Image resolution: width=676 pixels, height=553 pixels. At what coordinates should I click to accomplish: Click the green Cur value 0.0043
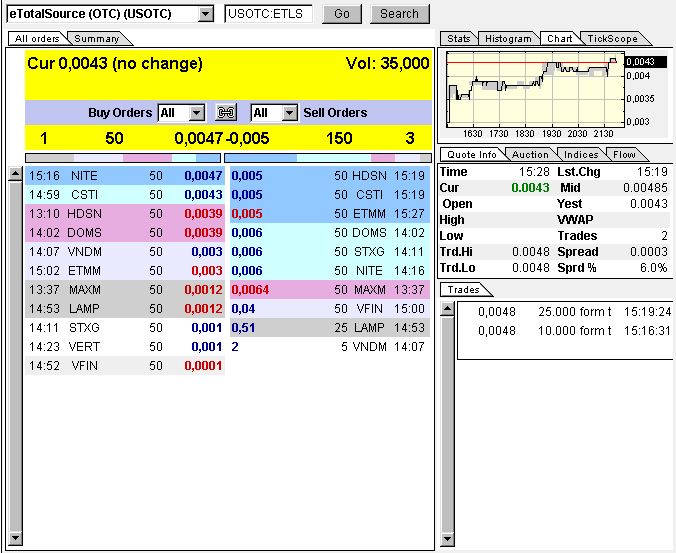pos(530,188)
